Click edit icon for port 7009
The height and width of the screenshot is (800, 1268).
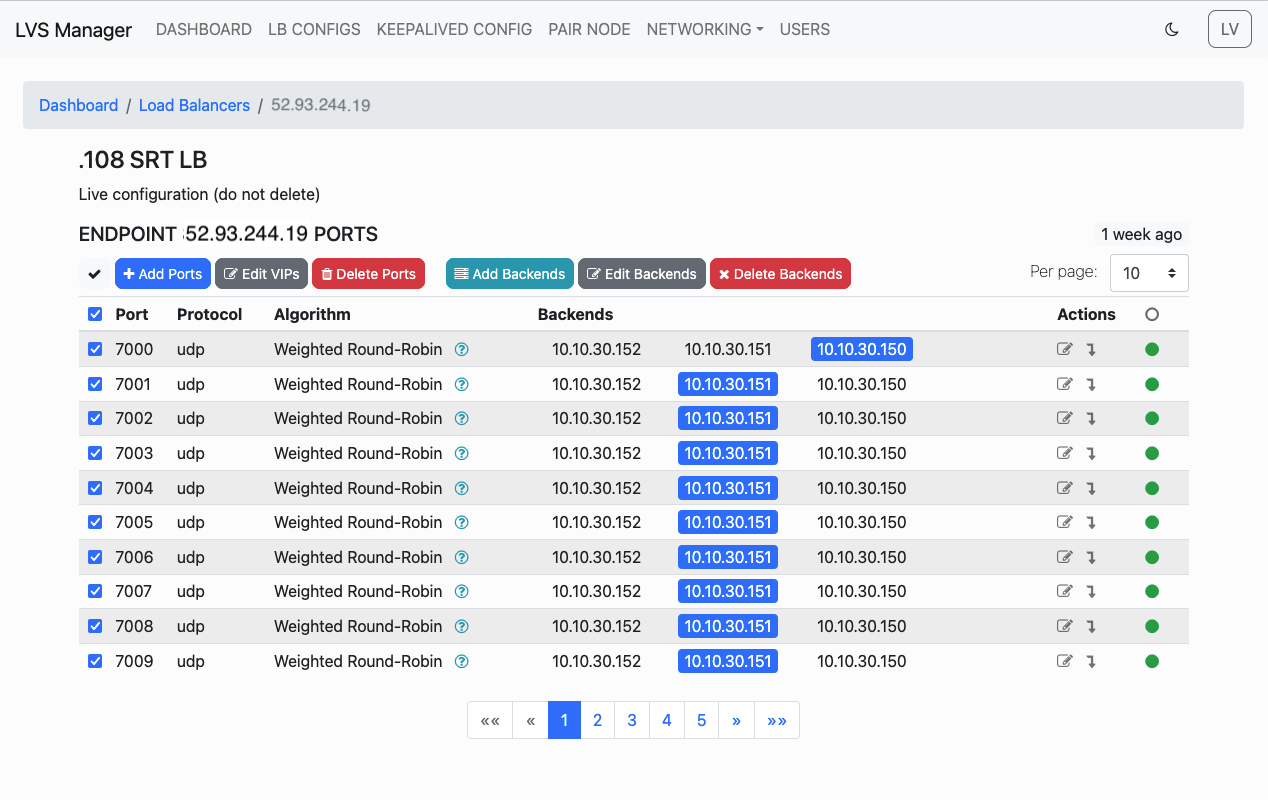1065,661
